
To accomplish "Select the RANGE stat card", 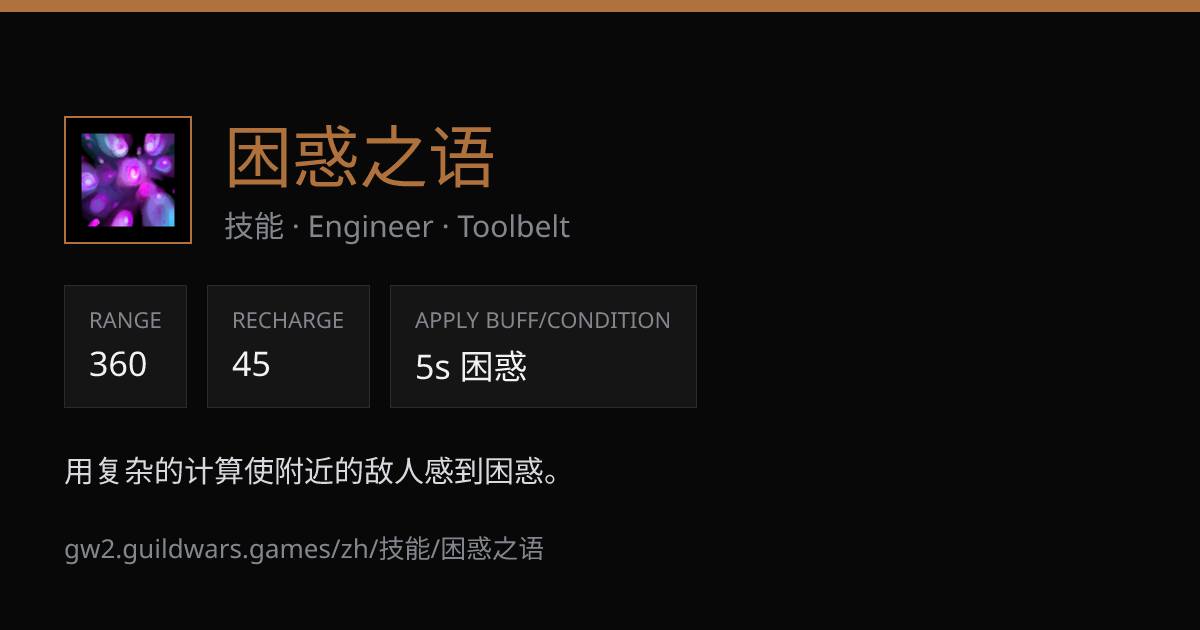I will point(125,346).
